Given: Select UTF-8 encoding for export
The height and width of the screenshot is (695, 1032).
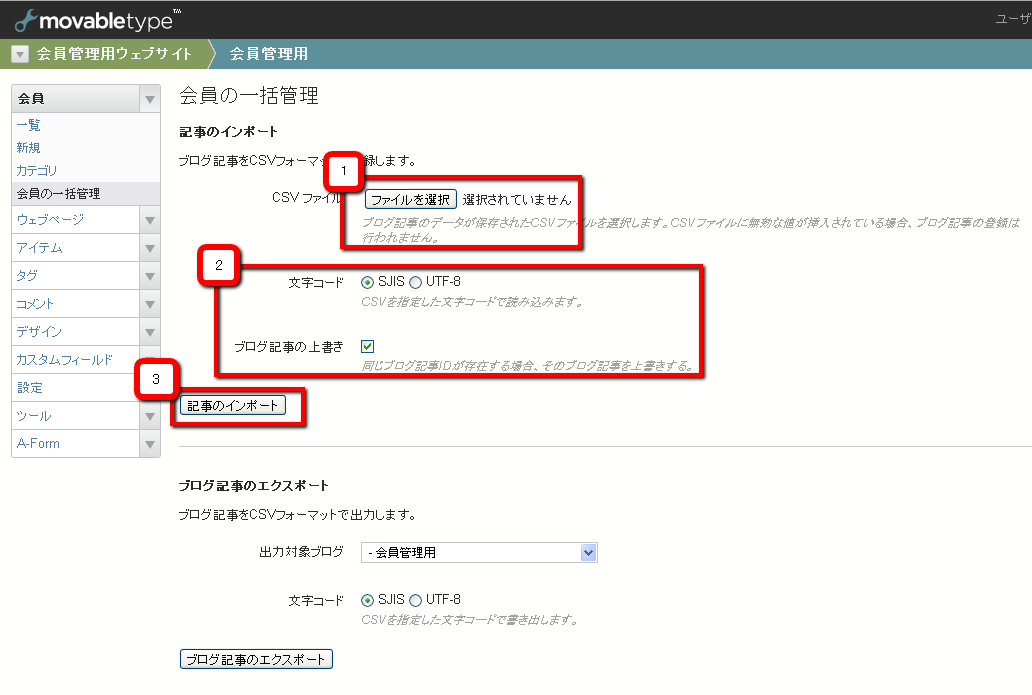Looking at the screenshot, I should pos(416,600).
